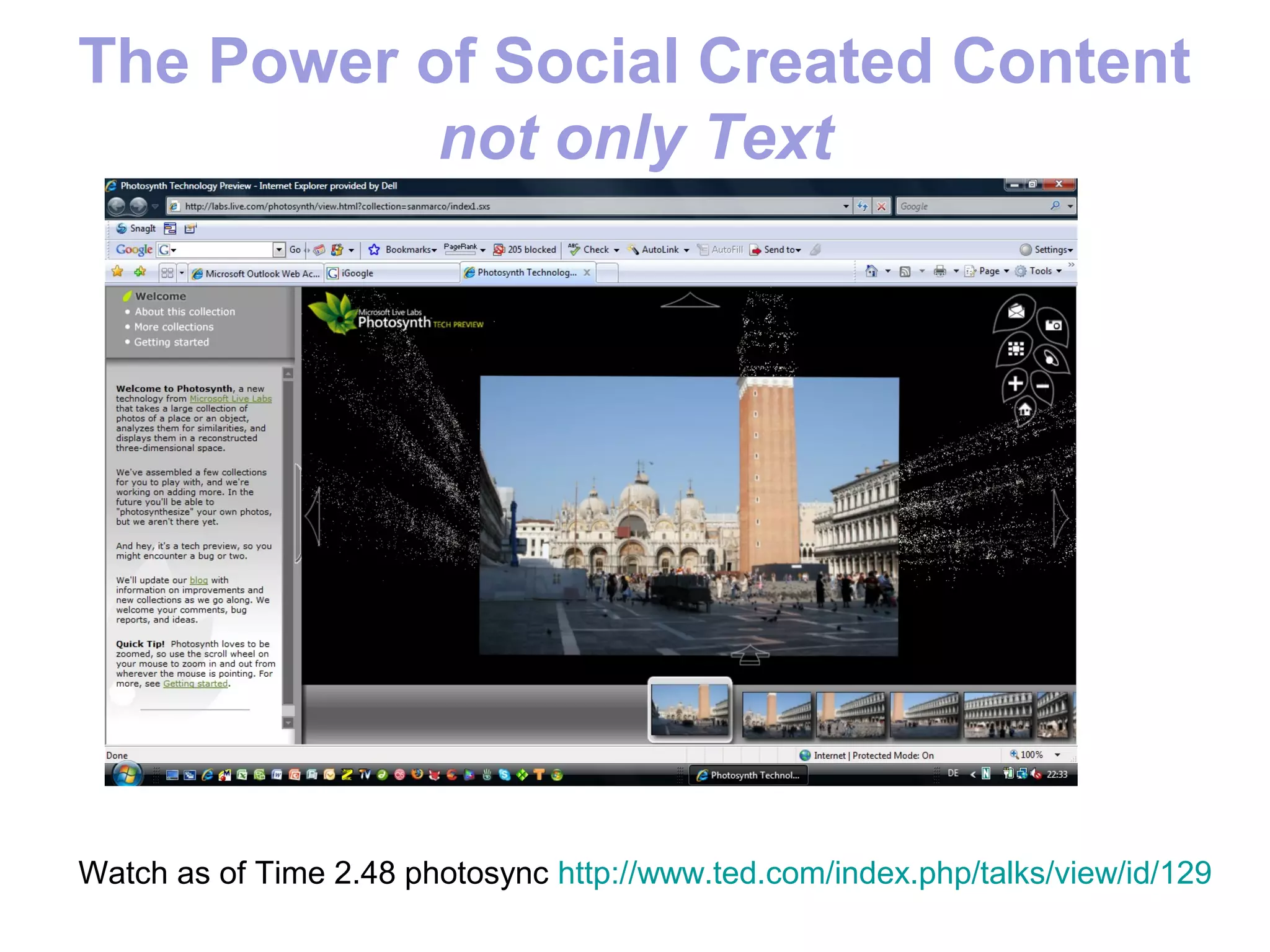Open the PageRank dropdown

482,250
